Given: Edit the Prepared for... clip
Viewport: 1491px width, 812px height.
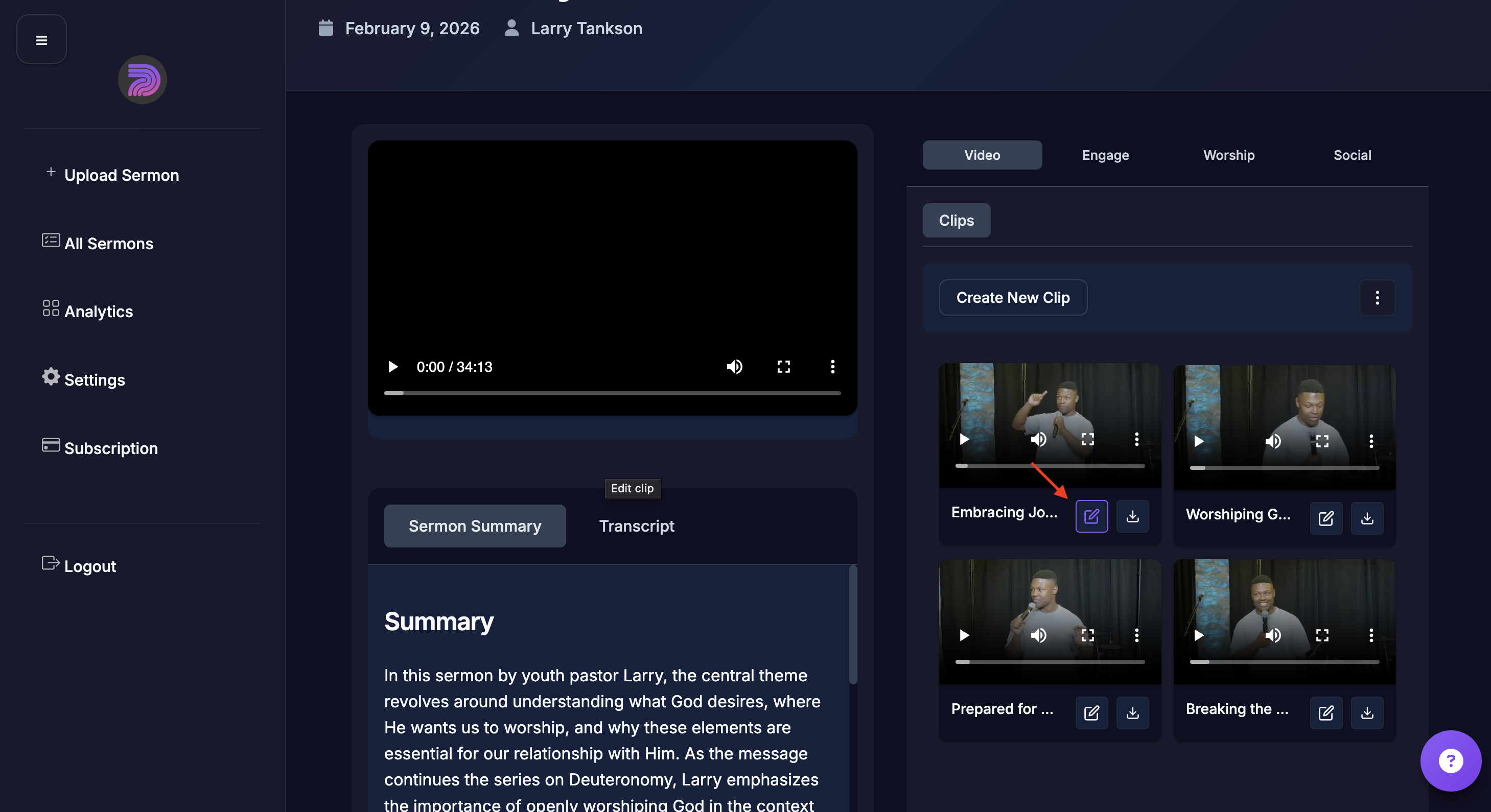Looking at the screenshot, I should click(x=1091, y=712).
